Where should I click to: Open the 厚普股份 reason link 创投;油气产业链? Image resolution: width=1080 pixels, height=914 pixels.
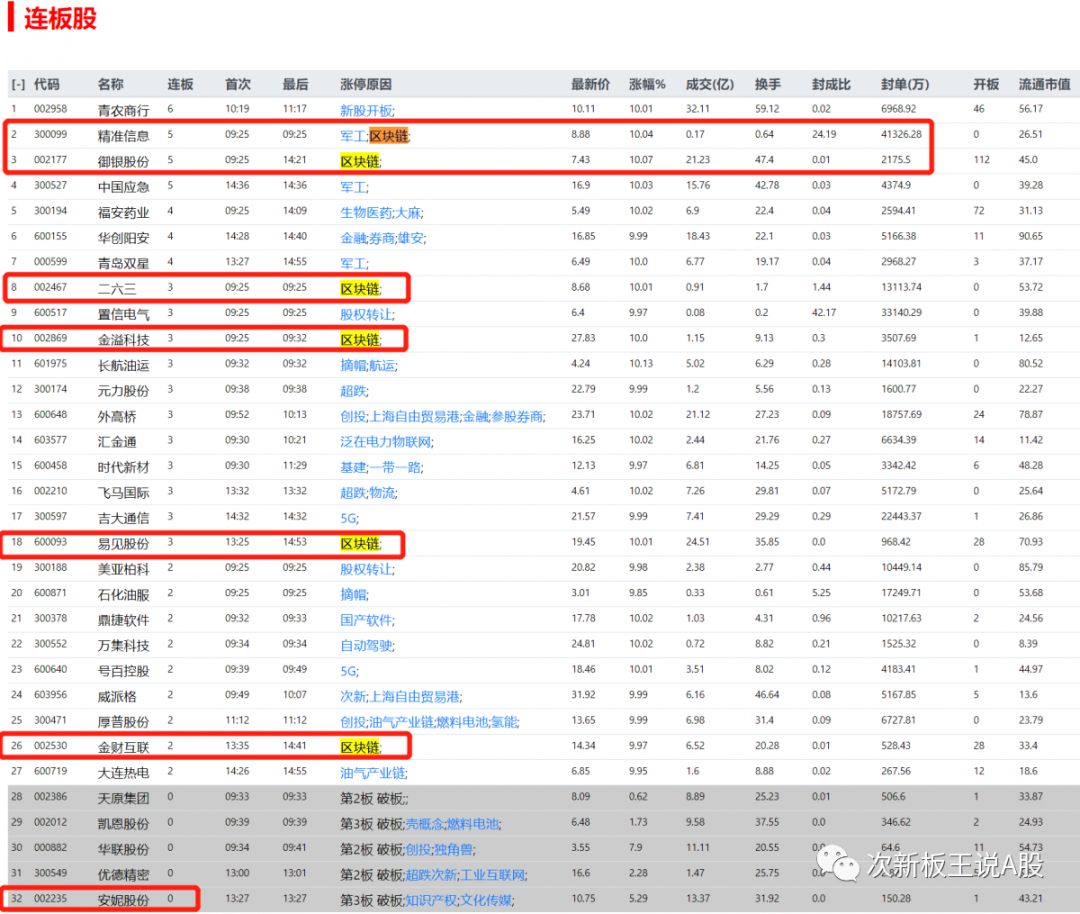pos(388,722)
